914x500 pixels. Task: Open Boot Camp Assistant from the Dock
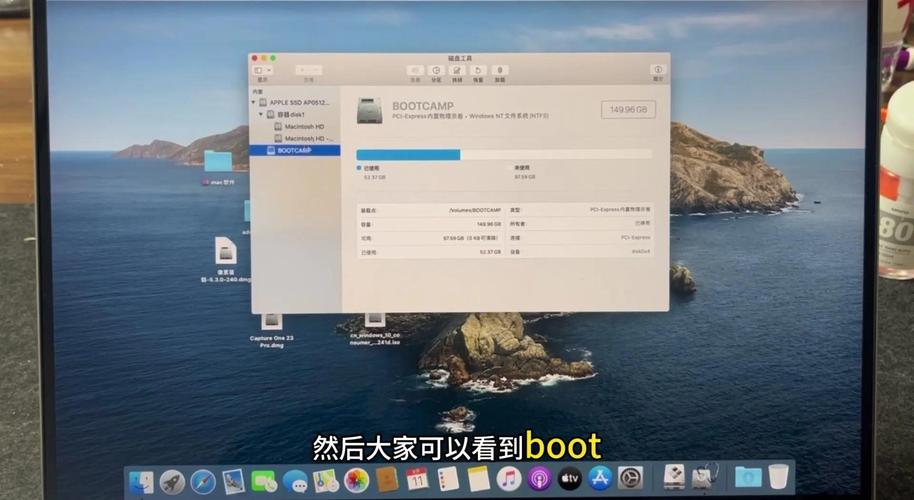tap(674, 477)
